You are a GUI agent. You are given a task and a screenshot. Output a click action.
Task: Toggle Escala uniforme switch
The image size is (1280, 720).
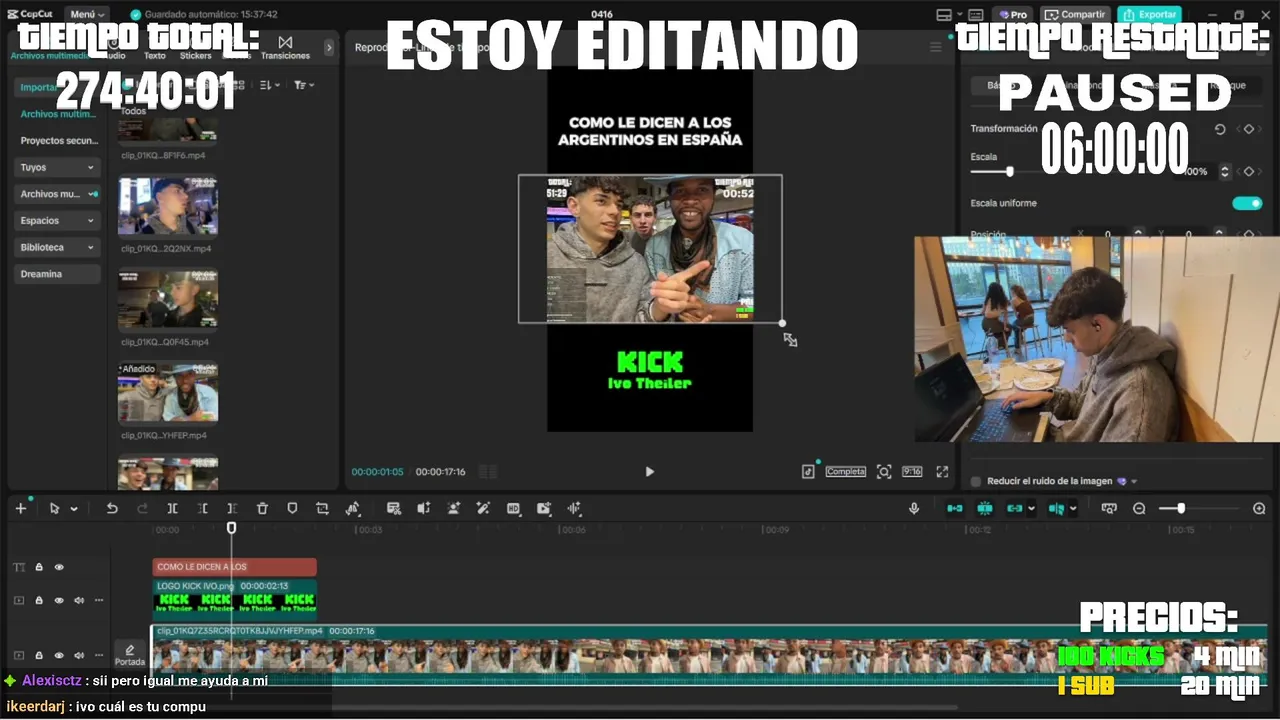point(1247,203)
